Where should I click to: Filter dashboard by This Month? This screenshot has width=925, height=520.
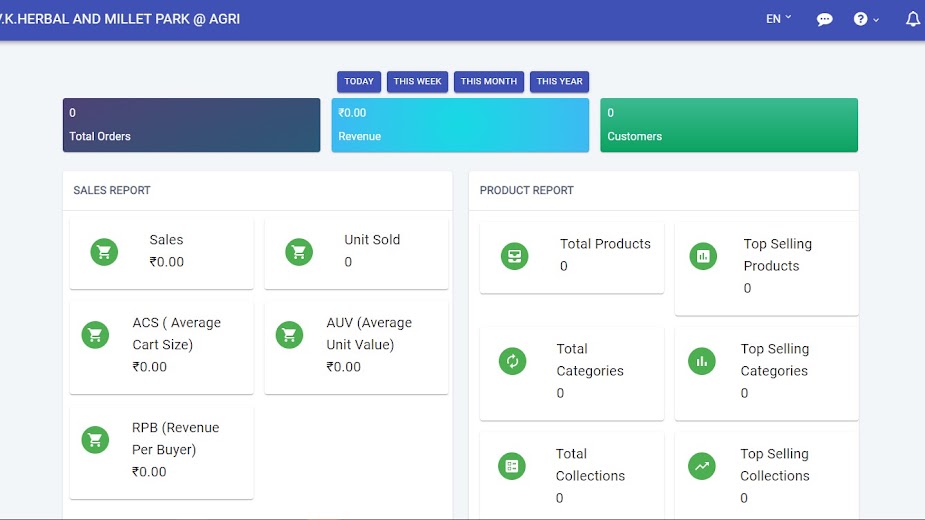pyautogui.click(x=488, y=81)
